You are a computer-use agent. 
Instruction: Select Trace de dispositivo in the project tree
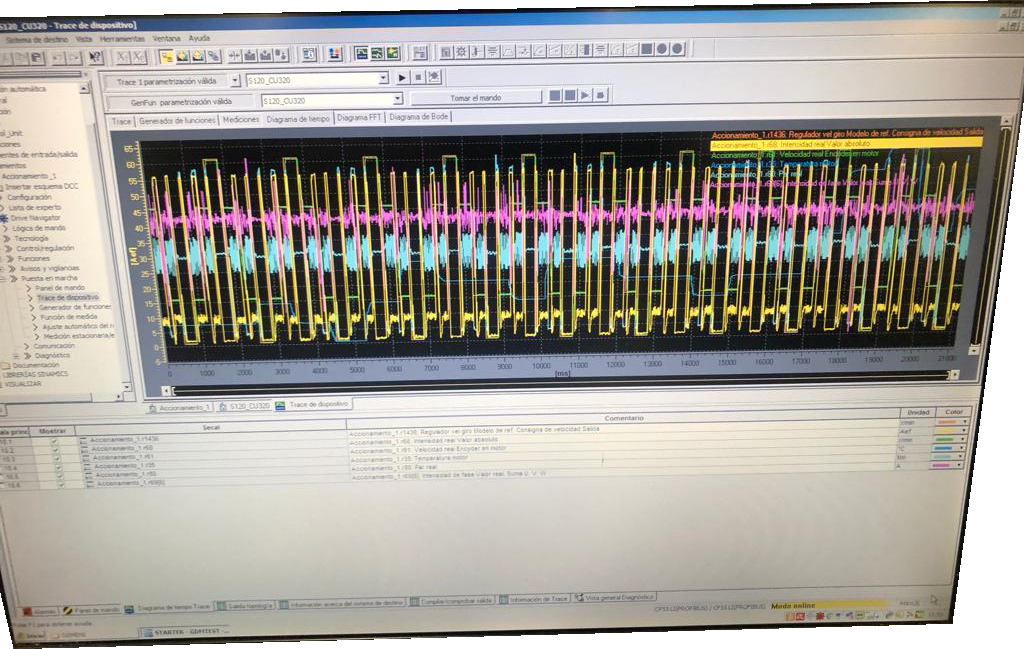(67, 297)
